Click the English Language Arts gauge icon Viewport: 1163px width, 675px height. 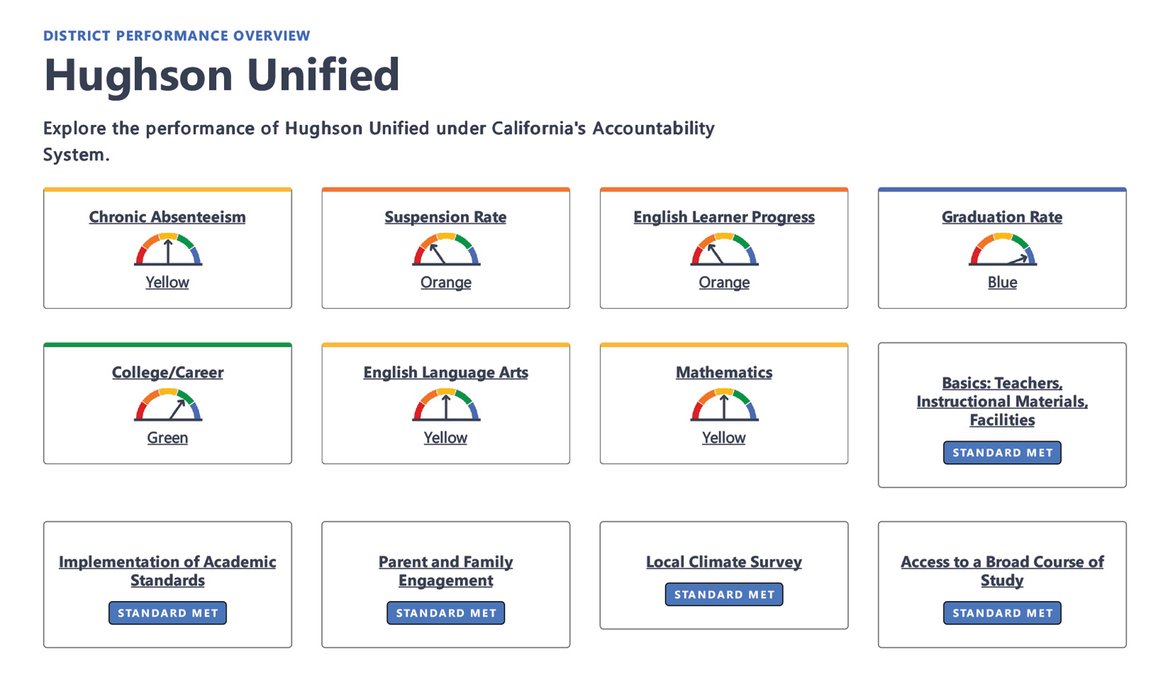coord(445,405)
